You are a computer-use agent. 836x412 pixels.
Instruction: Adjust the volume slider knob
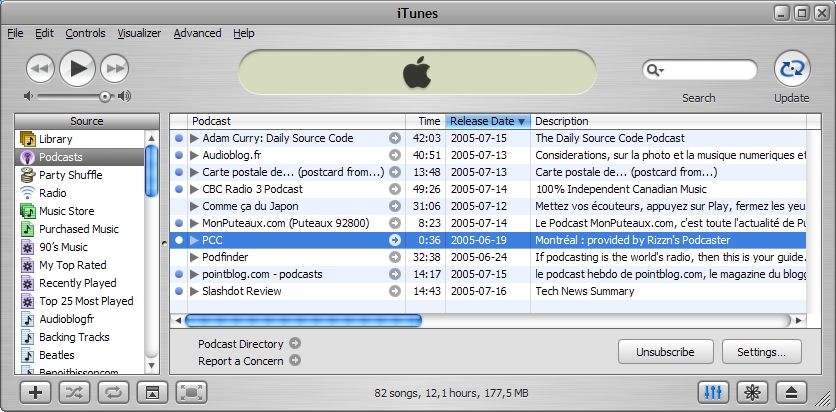(x=105, y=96)
